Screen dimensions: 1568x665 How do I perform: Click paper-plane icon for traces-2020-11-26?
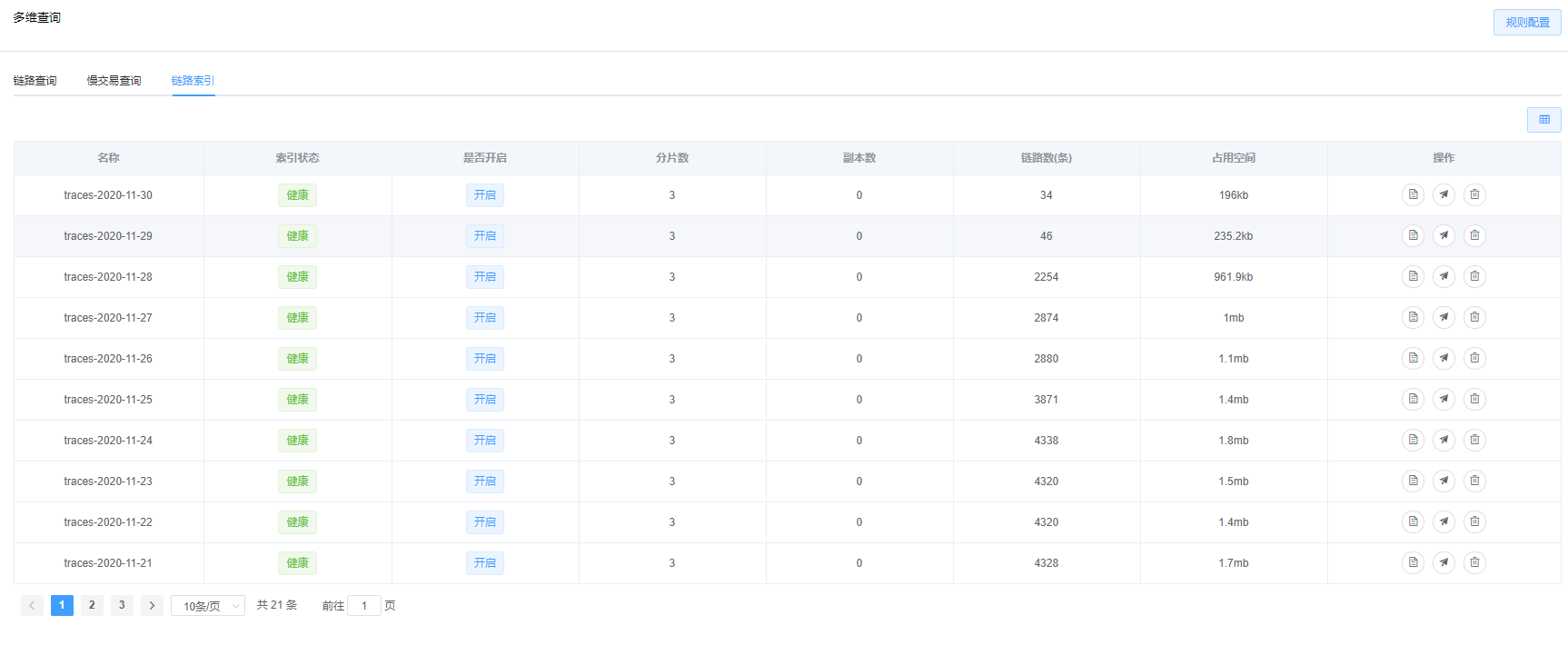pyautogui.click(x=1444, y=358)
